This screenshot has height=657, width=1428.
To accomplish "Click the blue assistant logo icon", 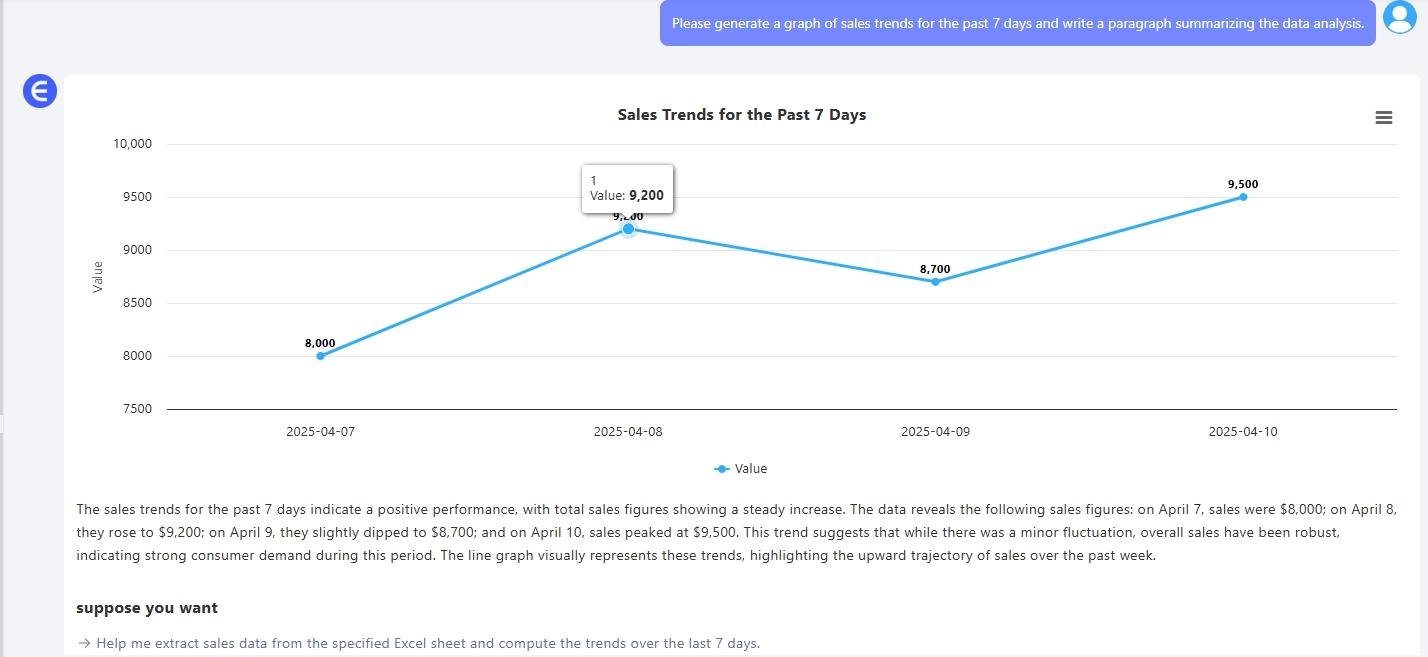I will 40,92.
